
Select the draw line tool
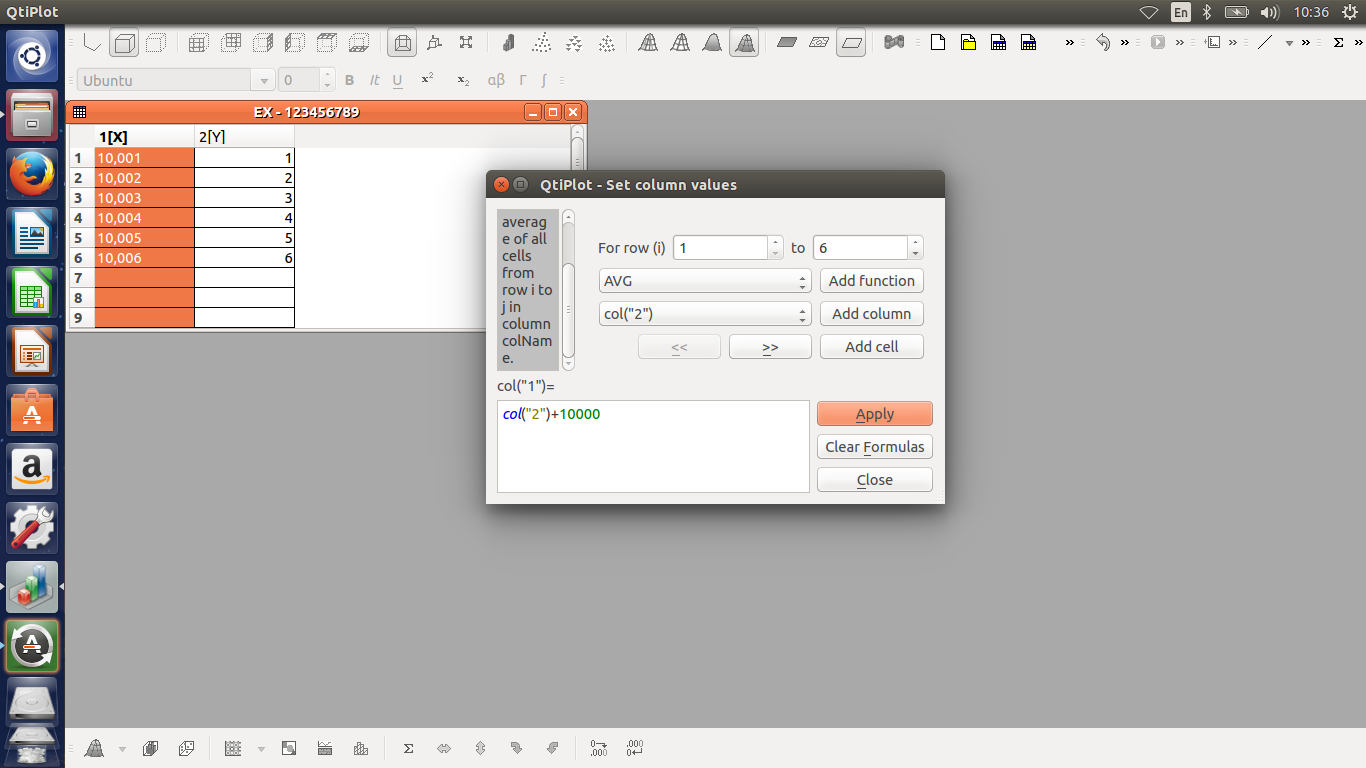[1265, 42]
